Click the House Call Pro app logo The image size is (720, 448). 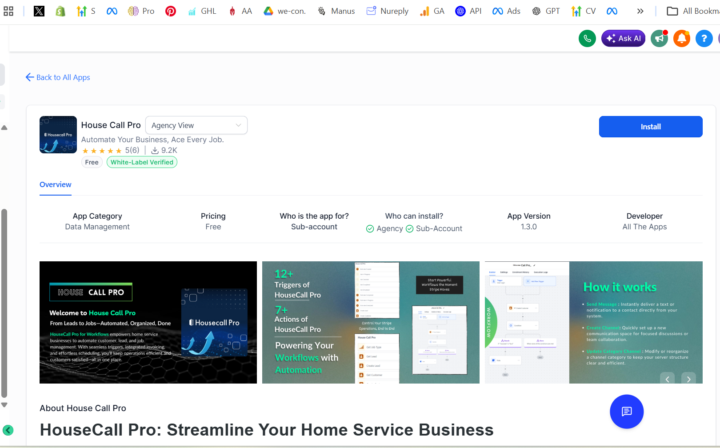(58, 134)
